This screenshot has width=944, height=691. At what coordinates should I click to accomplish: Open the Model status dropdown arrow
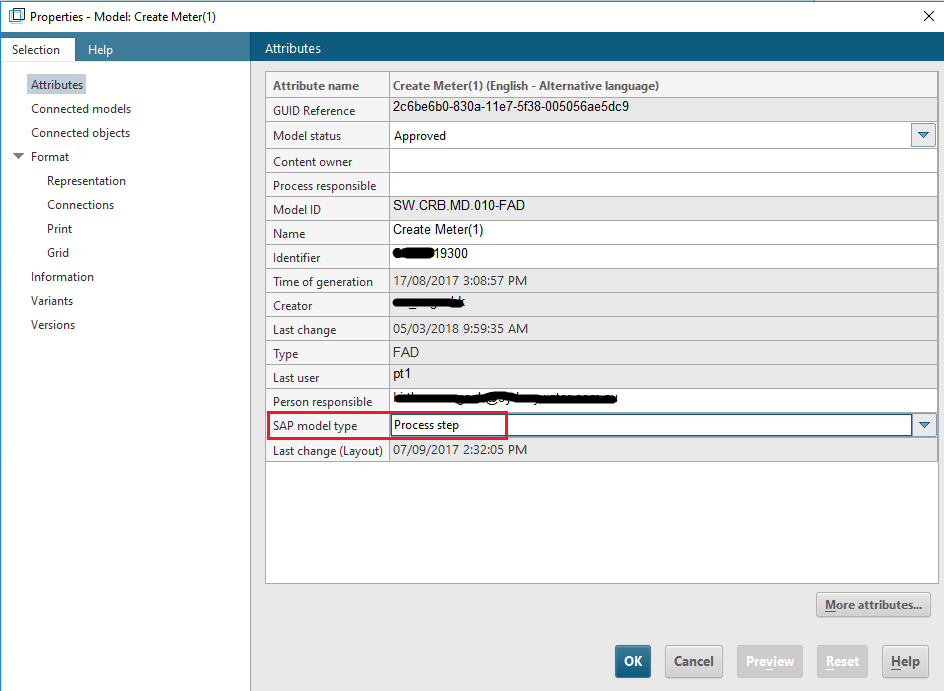pos(923,135)
